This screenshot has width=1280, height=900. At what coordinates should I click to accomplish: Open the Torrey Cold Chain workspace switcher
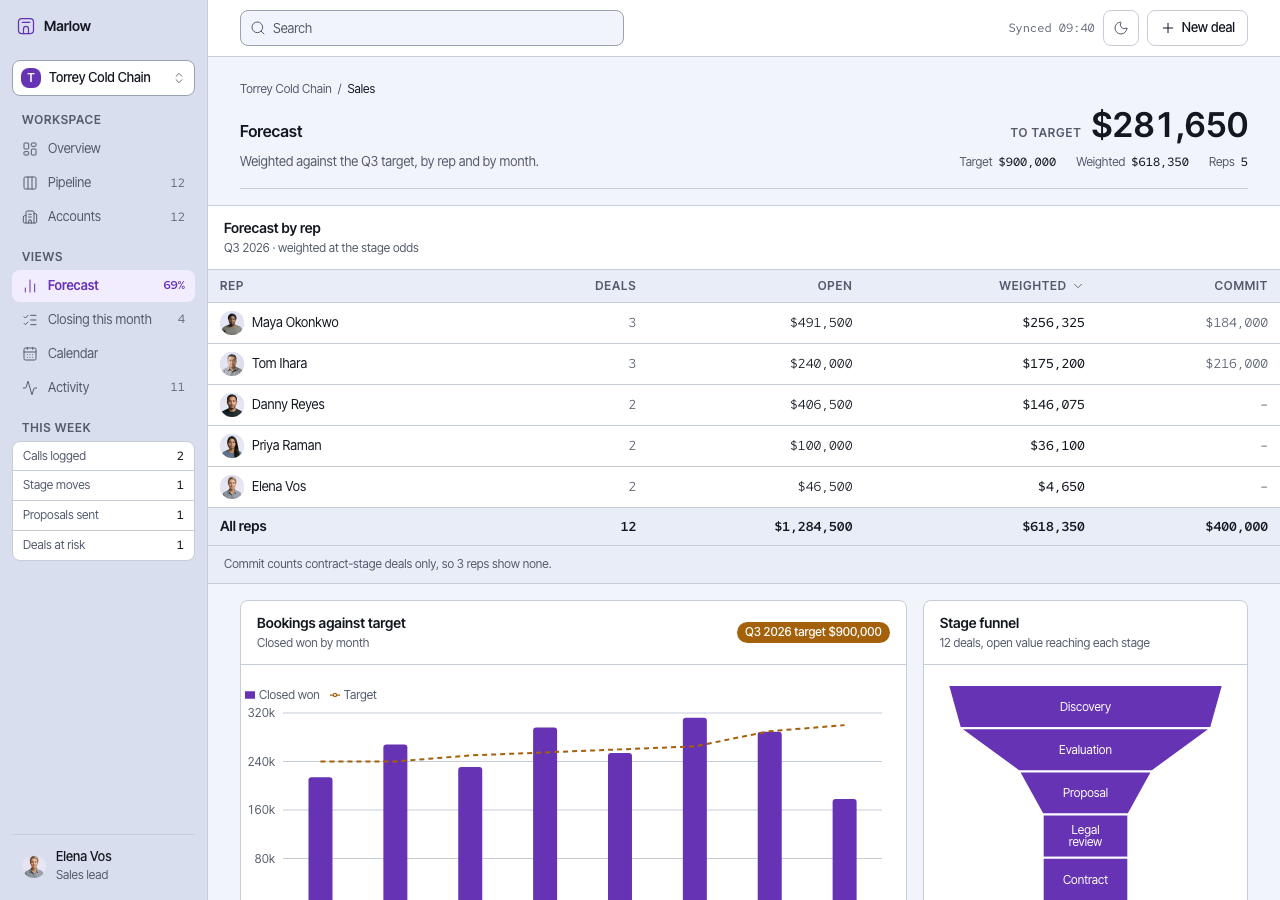coord(103,78)
